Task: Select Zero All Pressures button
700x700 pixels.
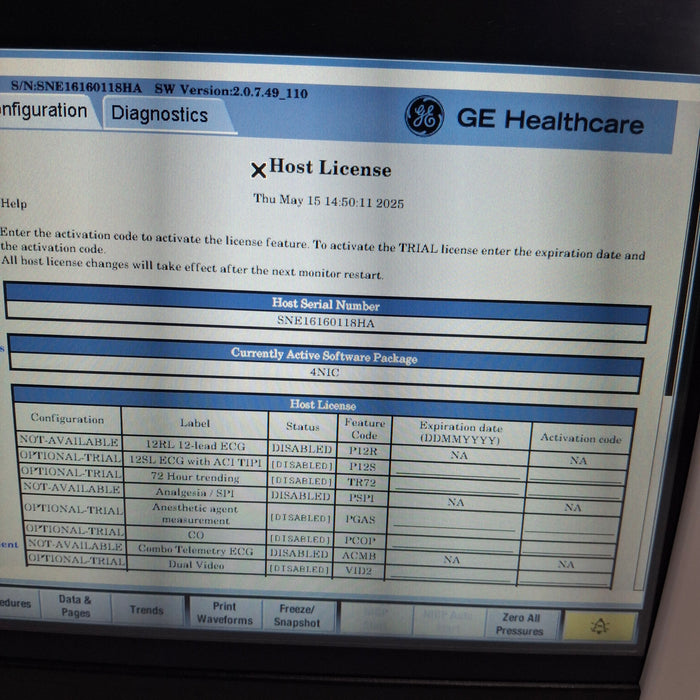Action: (520, 624)
